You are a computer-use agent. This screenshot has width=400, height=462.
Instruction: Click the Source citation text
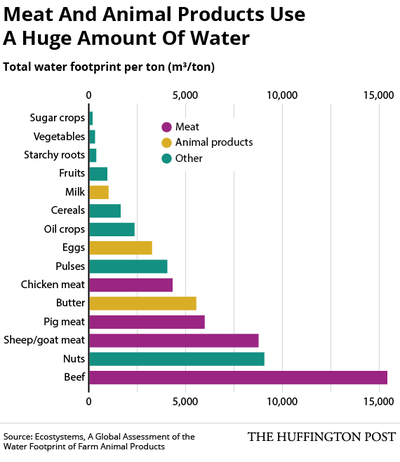pyautogui.click(x=99, y=441)
